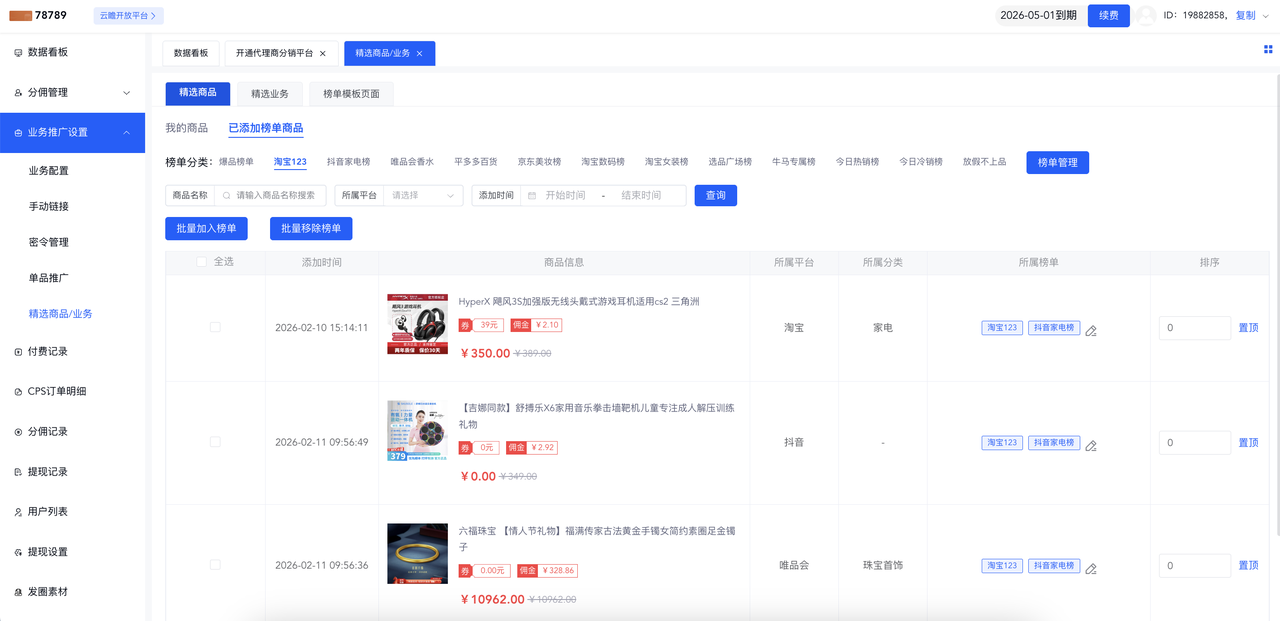The height and width of the screenshot is (621, 1280).
Task: Click the 开始时间 start date field
Action: pyautogui.click(x=565, y=196)
